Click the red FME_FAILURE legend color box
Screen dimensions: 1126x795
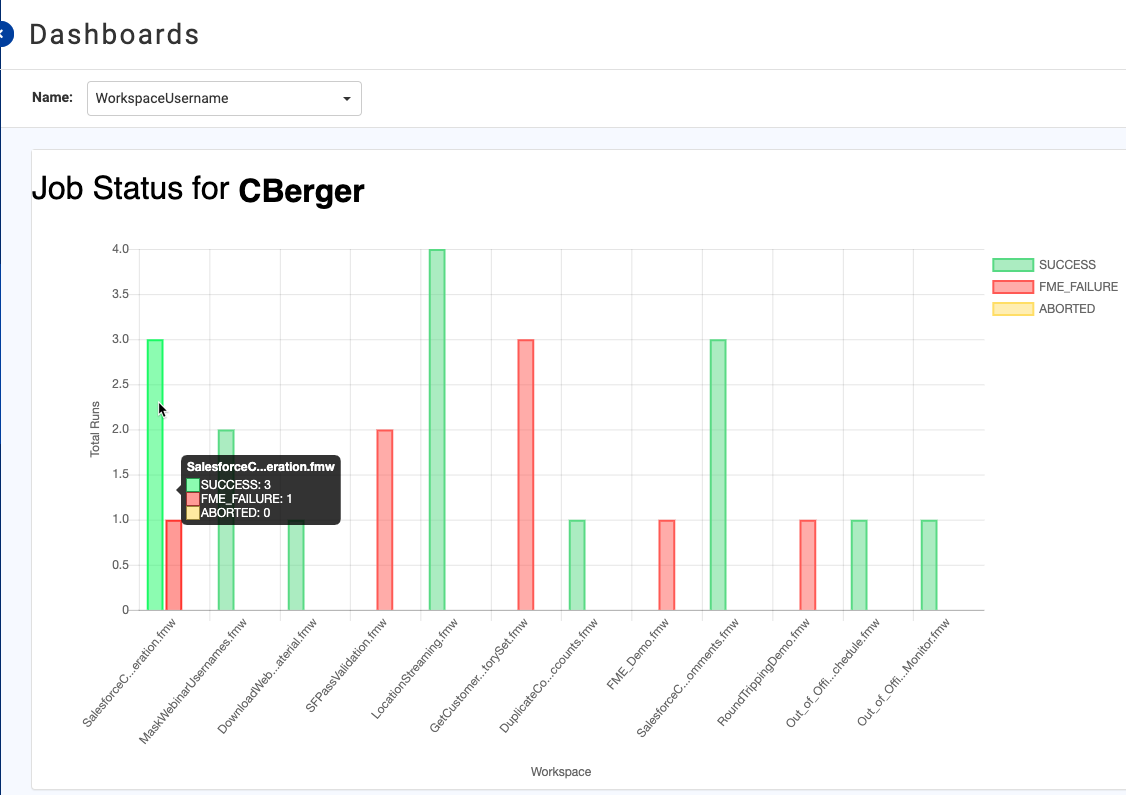[x=1013, y=287]
